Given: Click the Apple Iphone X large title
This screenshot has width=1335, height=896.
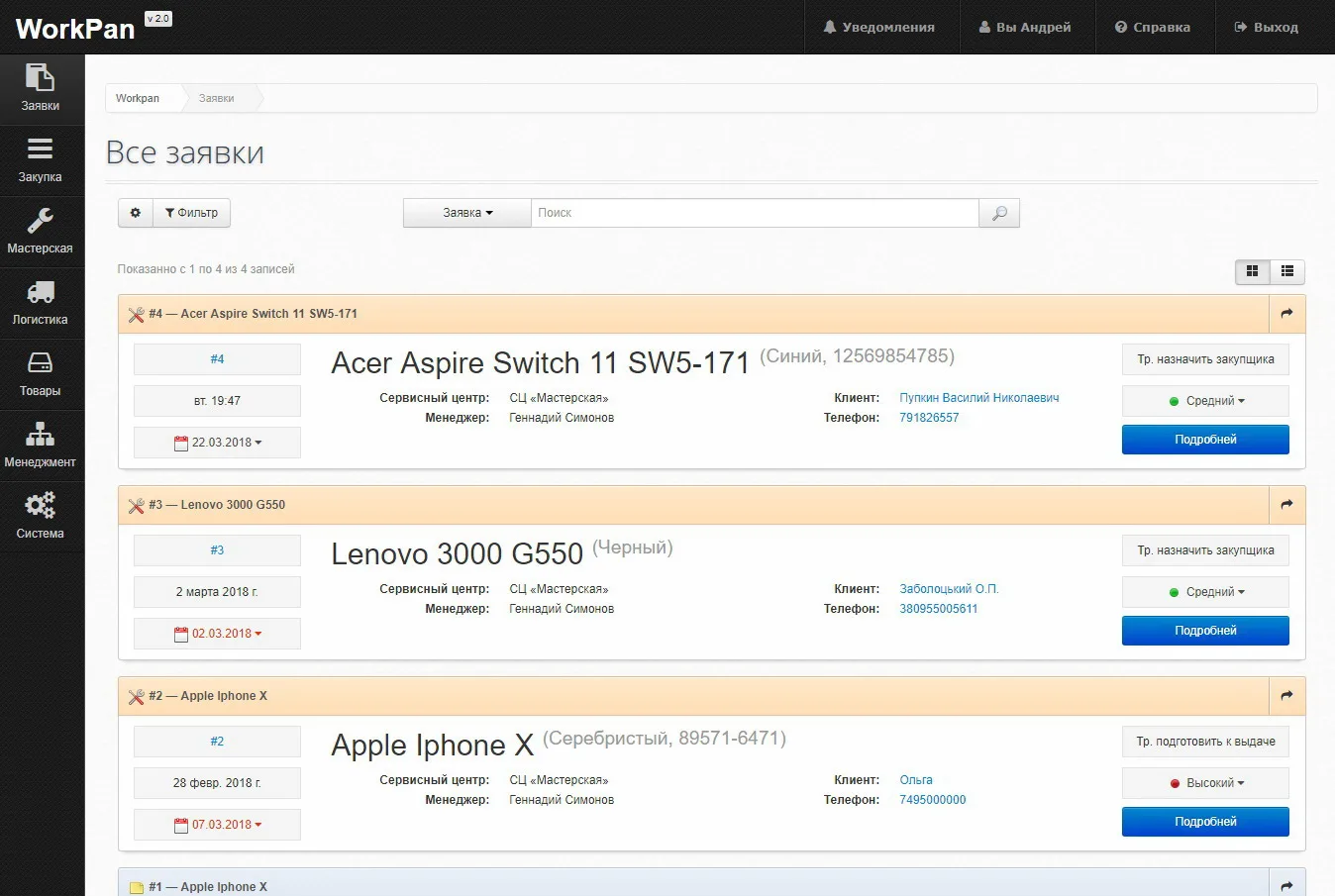Looking at the screenshot, I should (432, 746).
